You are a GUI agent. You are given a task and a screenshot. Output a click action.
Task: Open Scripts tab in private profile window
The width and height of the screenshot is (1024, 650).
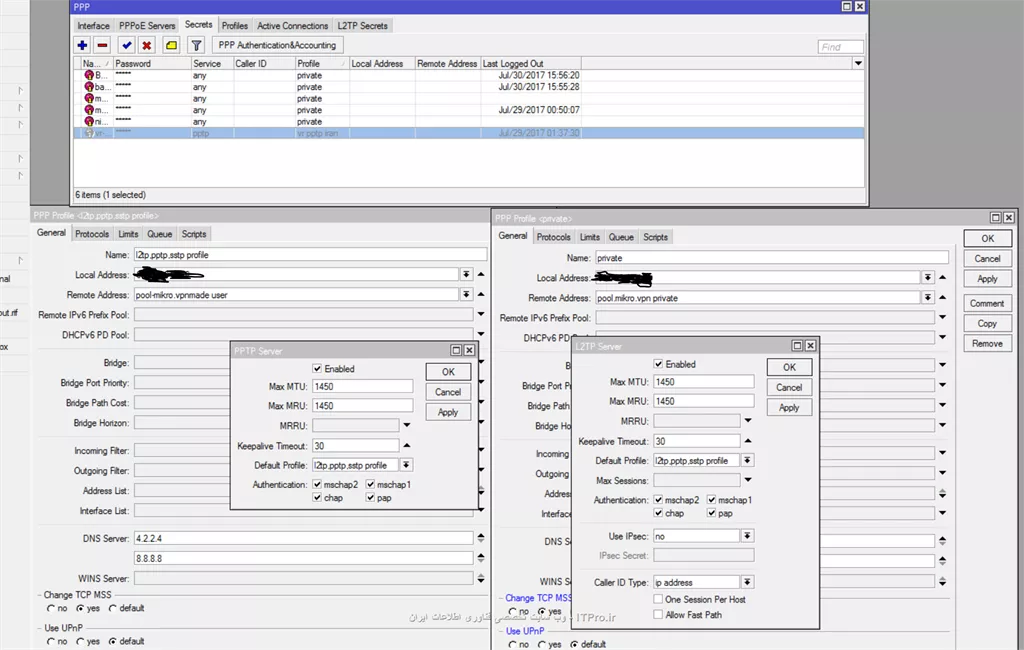(x=655, y=237)
